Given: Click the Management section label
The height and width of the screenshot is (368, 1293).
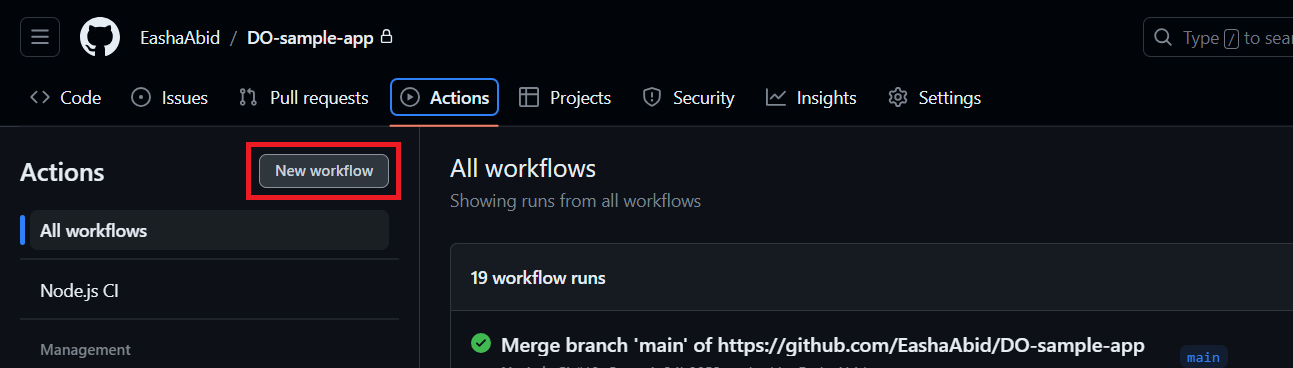Looking at the screenshot, I should point(85,350).
